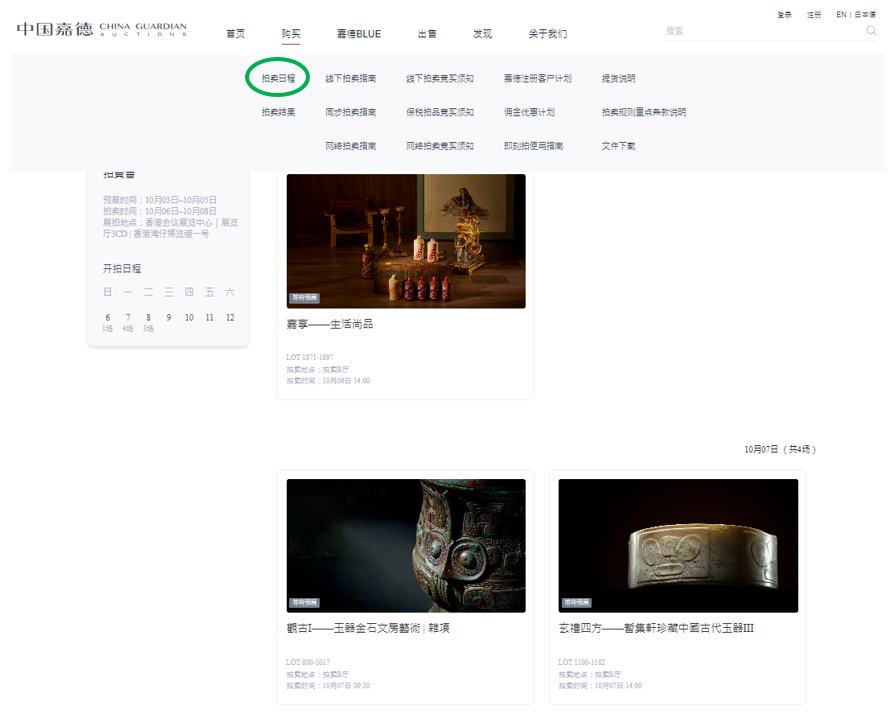Open 提货说明 submenu link
Image resolution: width=893 pixels, height=716 pixels.
click(618, 79)
